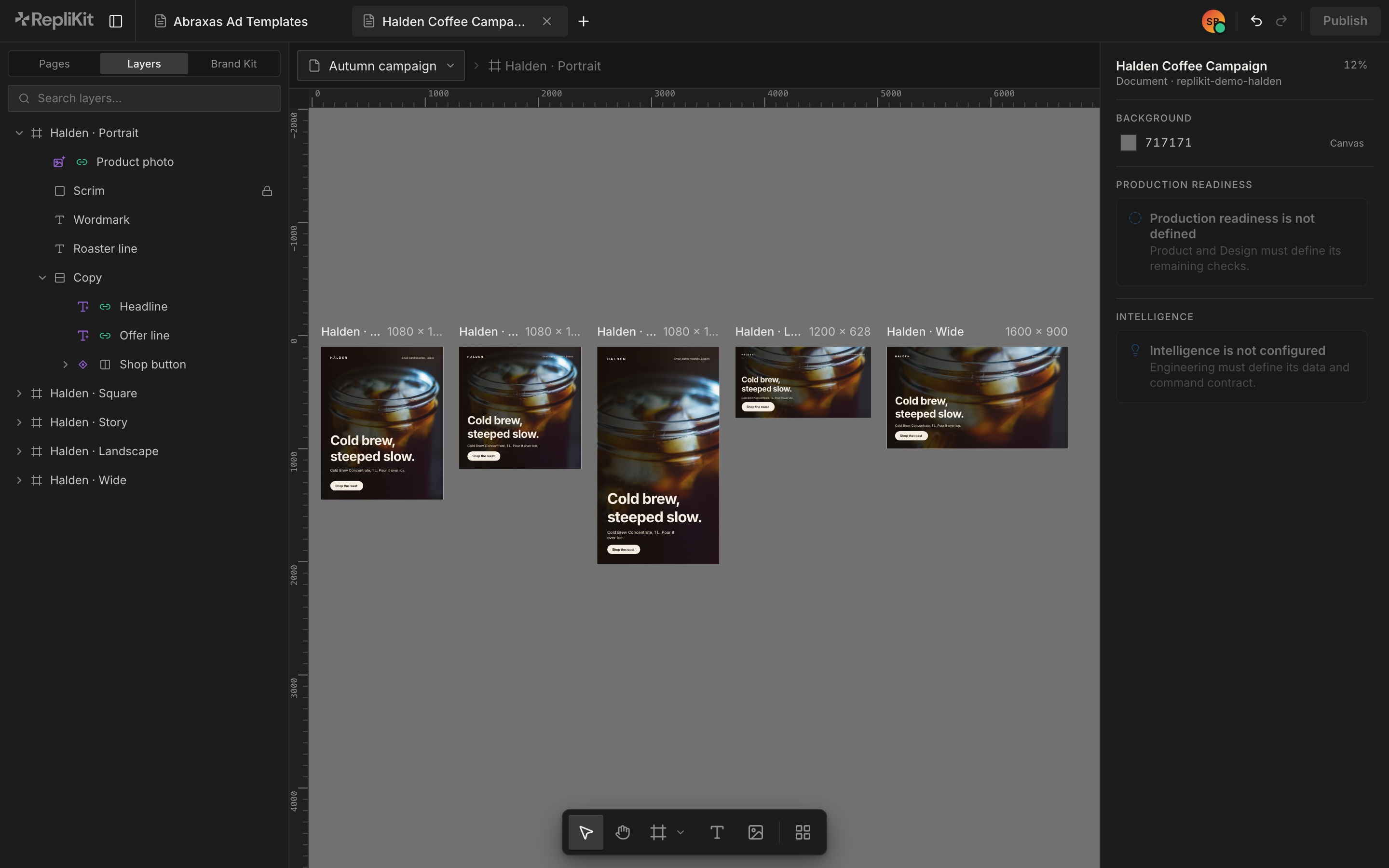Open the Autumn campaign page dropdown
Screen dimensions: 1389x868
pos(381,66)
